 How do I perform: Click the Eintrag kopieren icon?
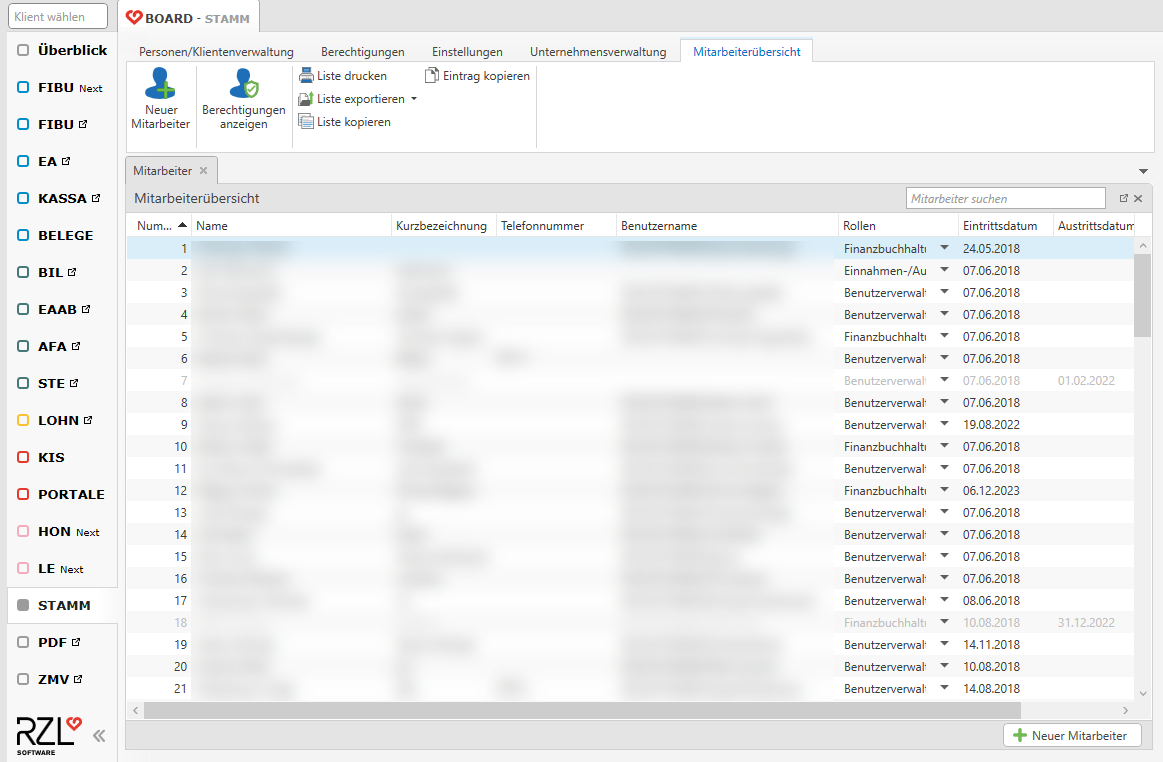(432, 76)
